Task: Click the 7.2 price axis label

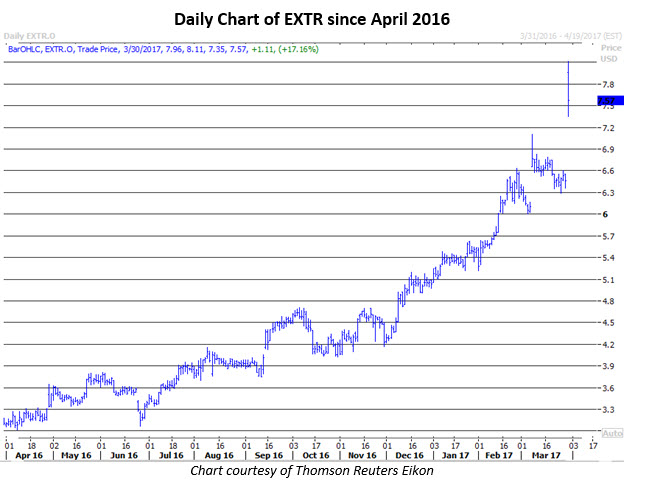Action: (608, 128)
